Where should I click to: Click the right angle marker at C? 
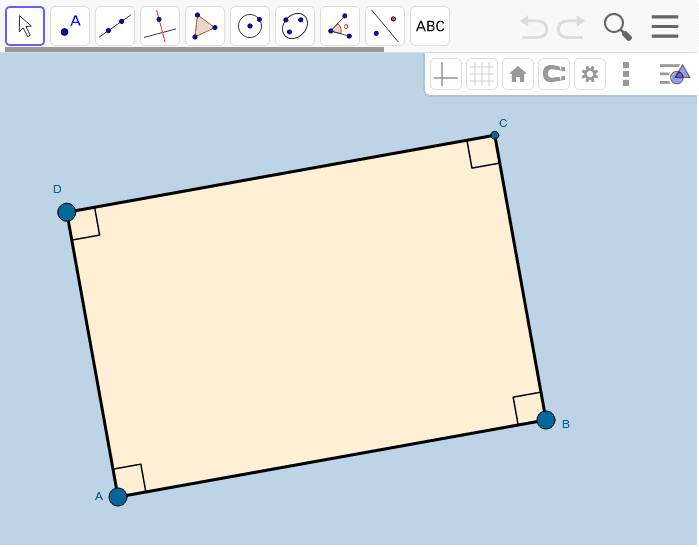pos(484,153)
